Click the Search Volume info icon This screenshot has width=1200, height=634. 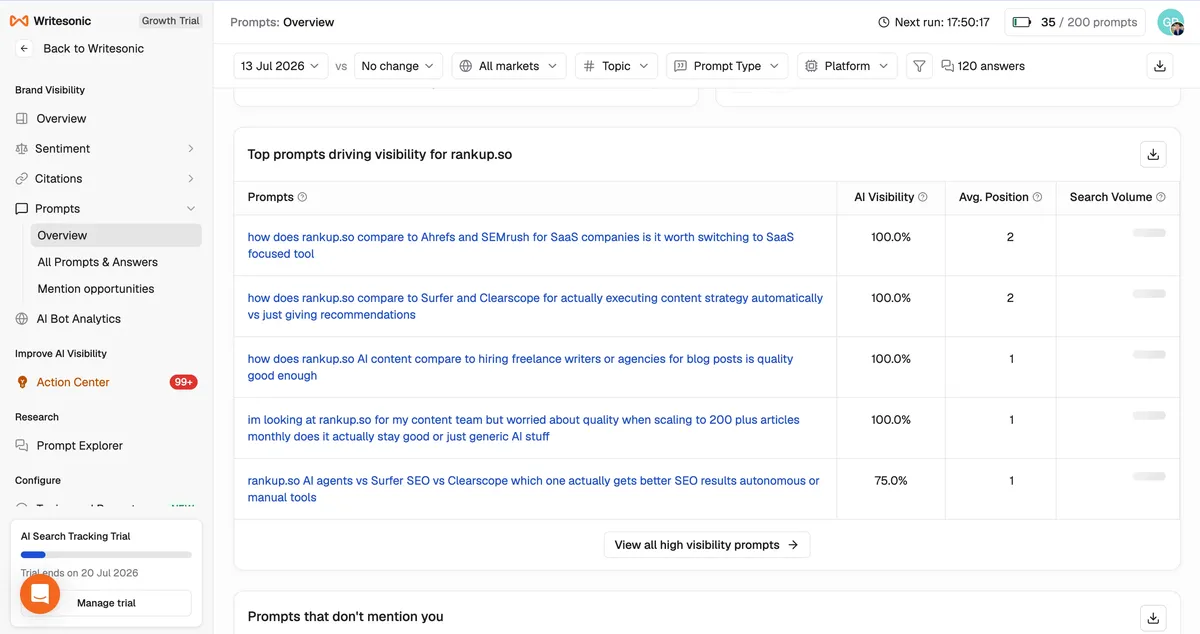1161,197
